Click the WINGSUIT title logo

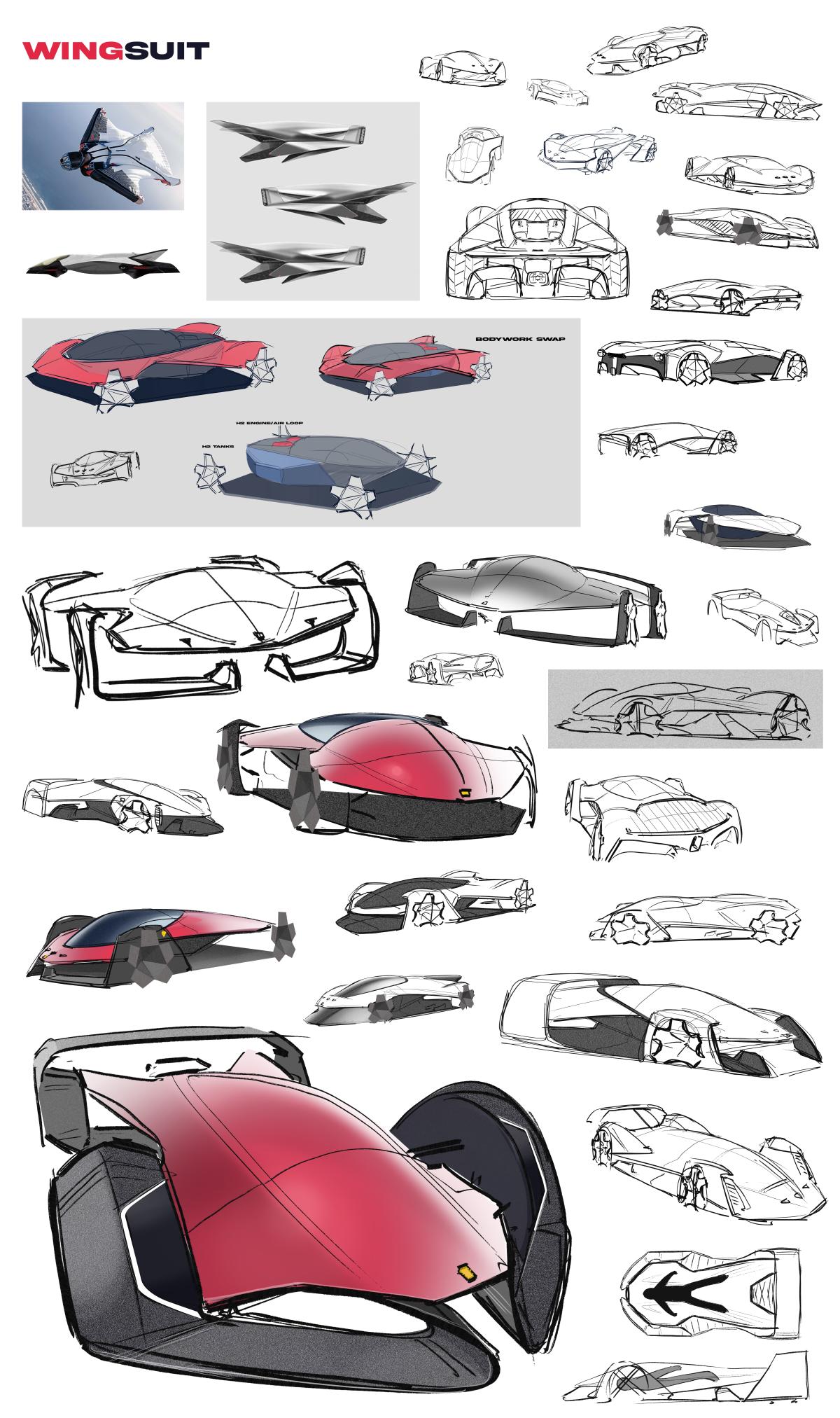(116, 51)
